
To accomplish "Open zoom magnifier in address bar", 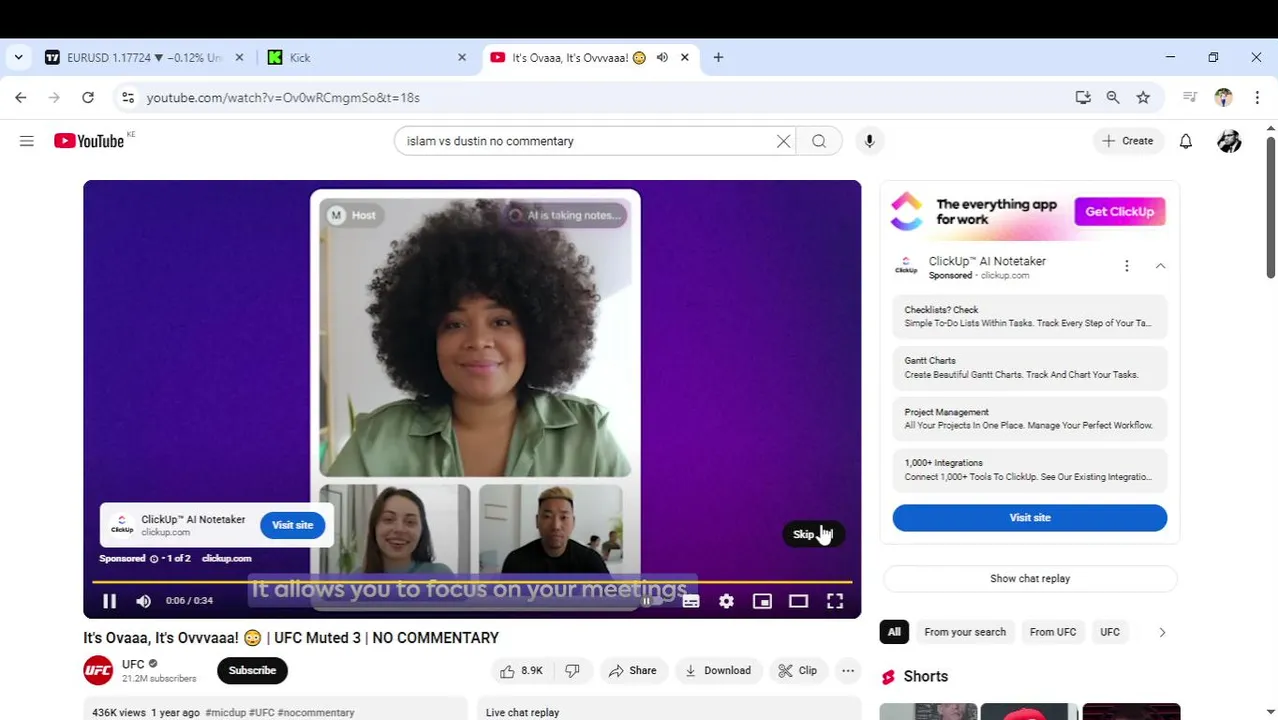I will 1113,98.
